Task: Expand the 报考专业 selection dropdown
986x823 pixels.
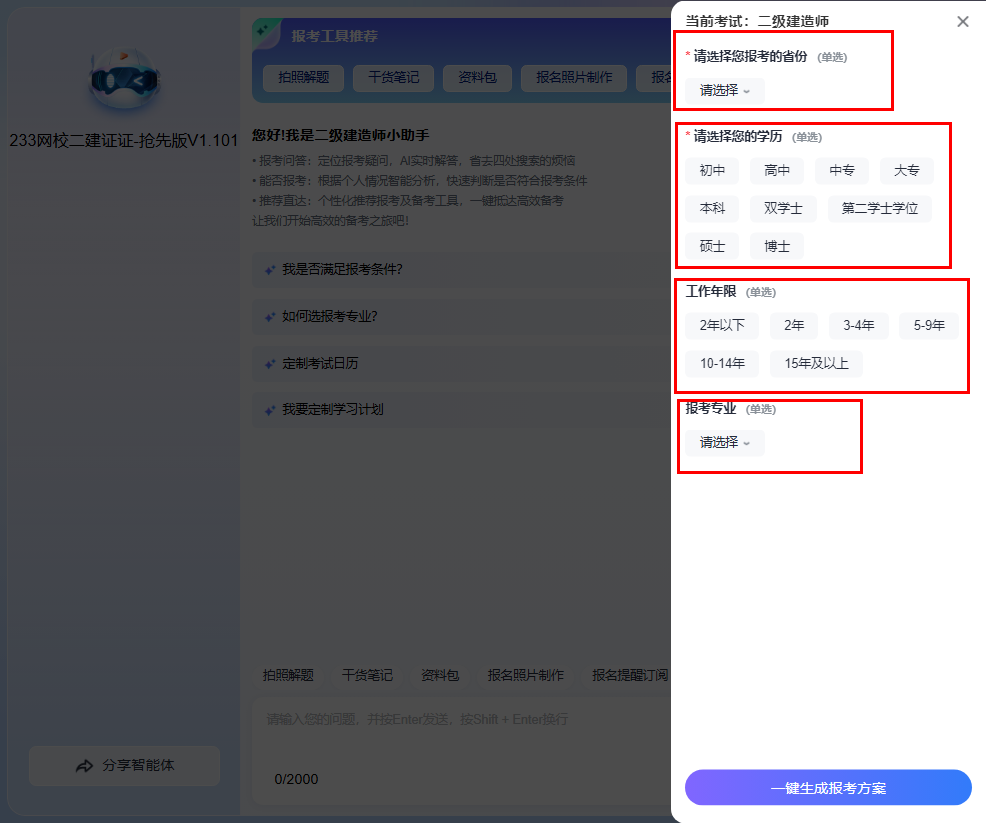Action: pos(724,442)
